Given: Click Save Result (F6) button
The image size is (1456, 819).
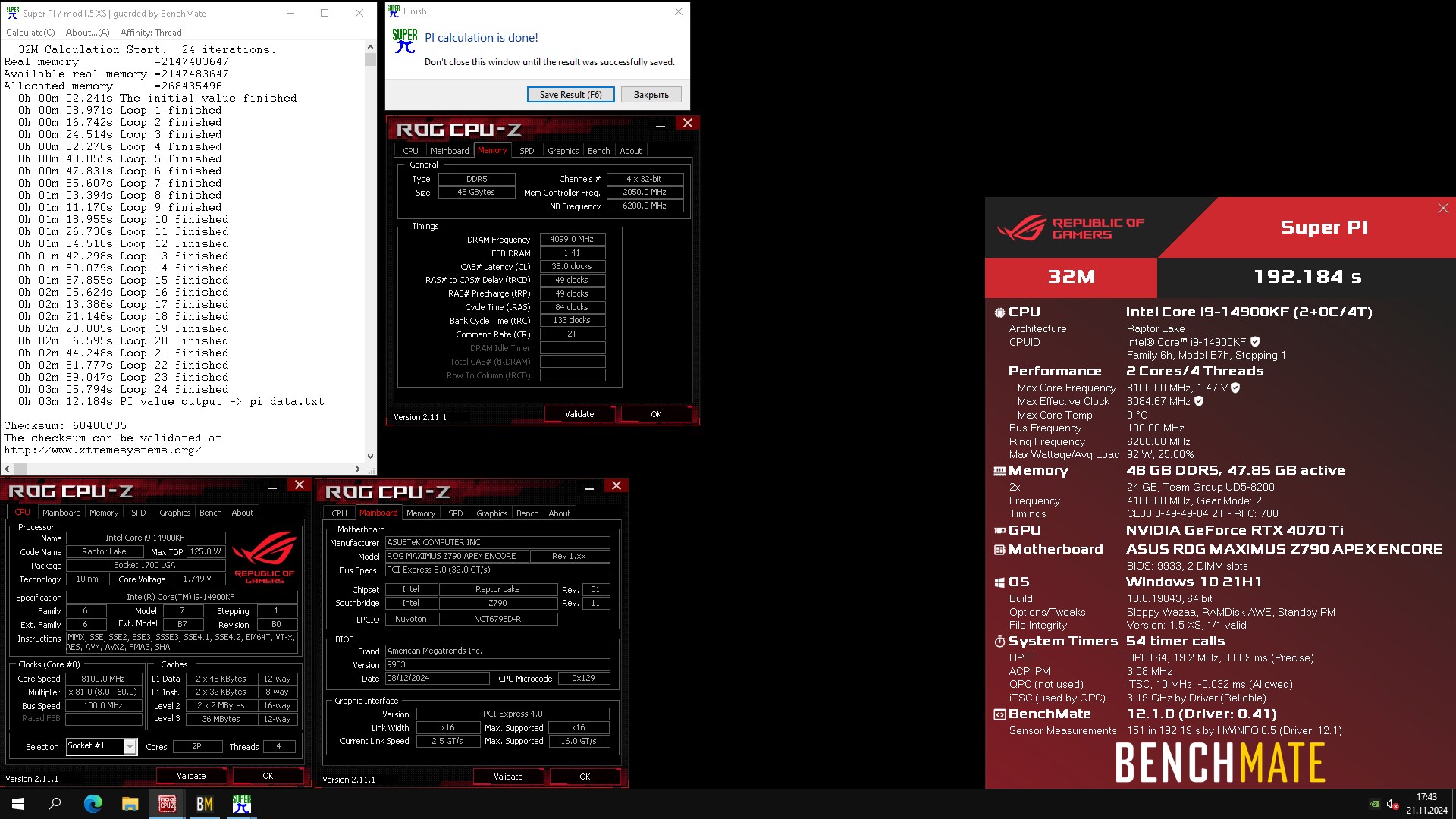Looking at the screenshot, I should (x=570, y=95).
